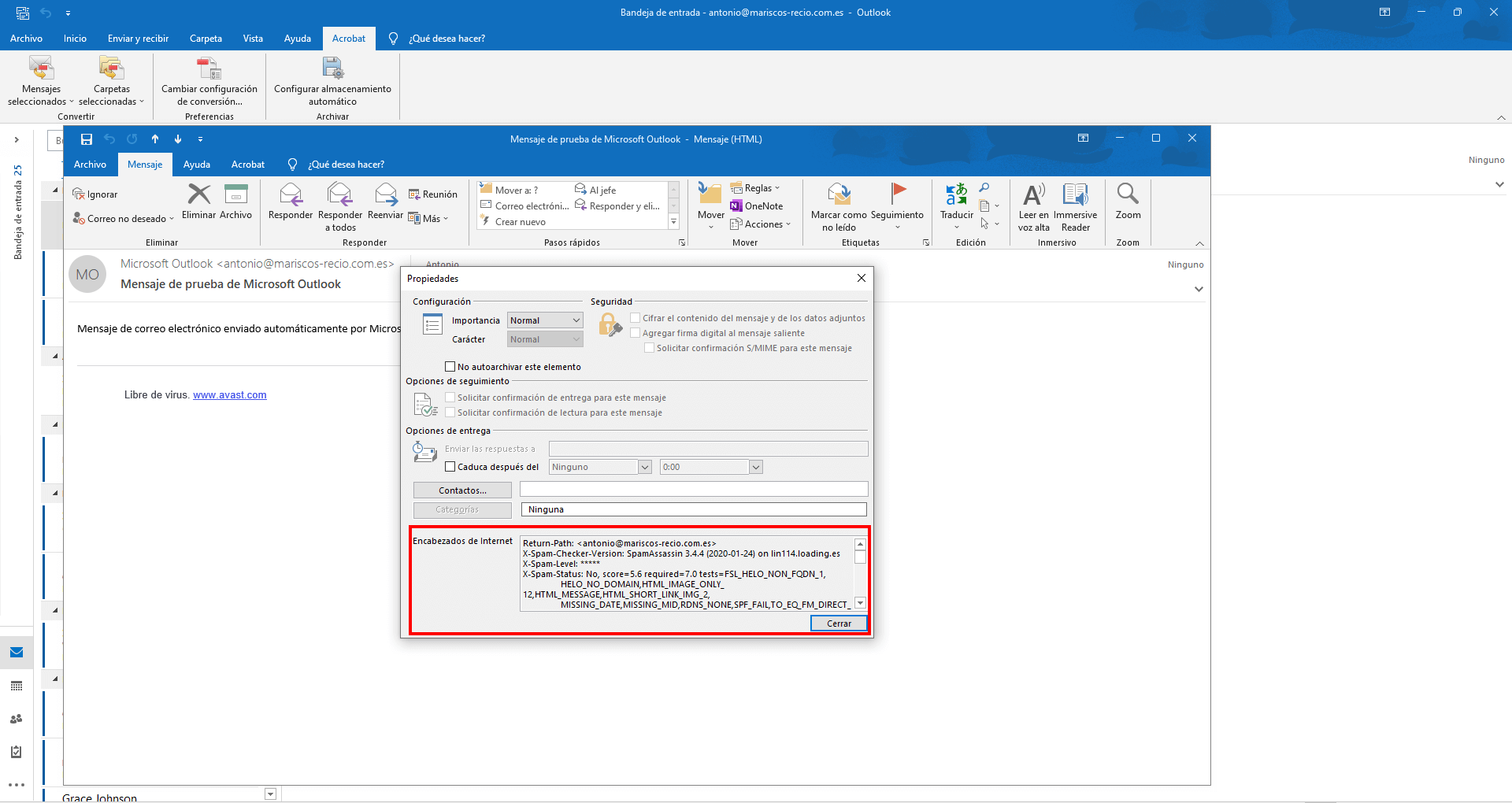The width and height of the screenshot is (1512, 803).
Task: Send message to OneNote
Action: (x=756, y=206)
